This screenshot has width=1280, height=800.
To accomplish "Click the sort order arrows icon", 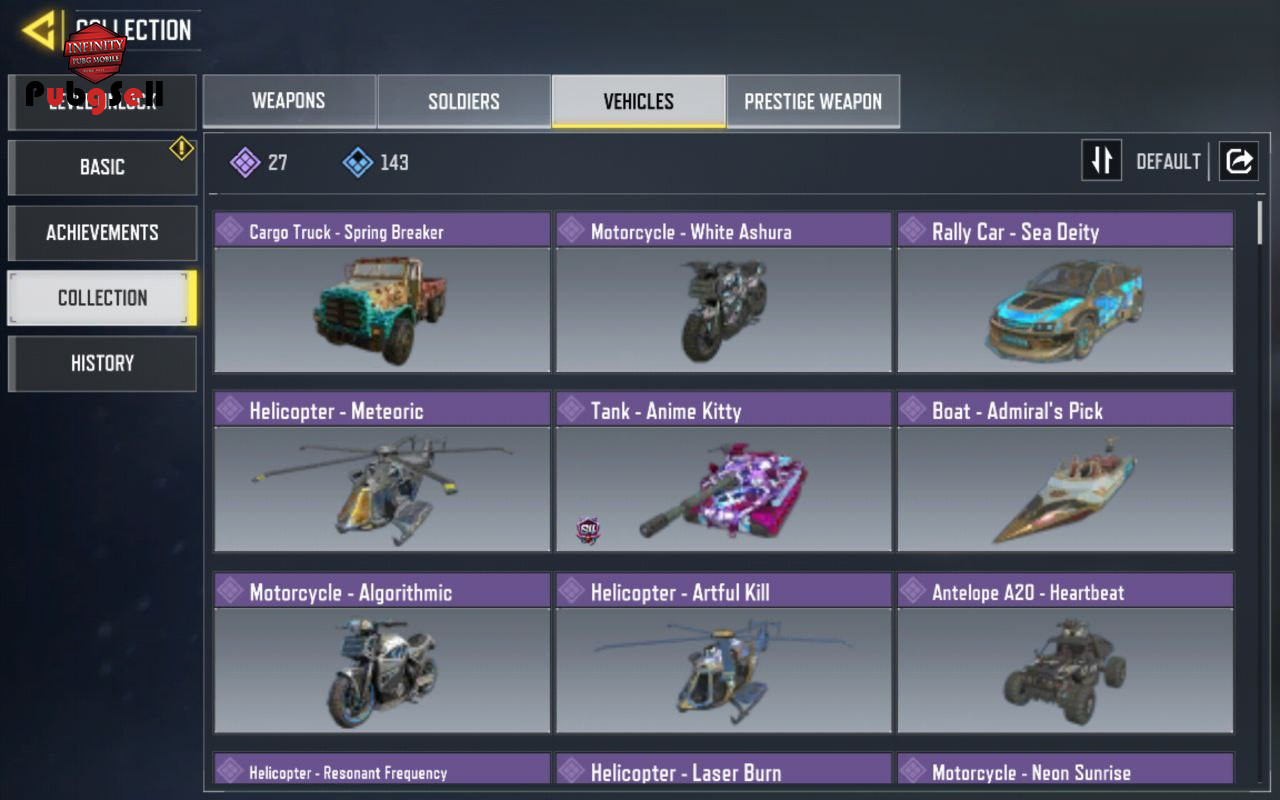I will tap(1101, 161).
